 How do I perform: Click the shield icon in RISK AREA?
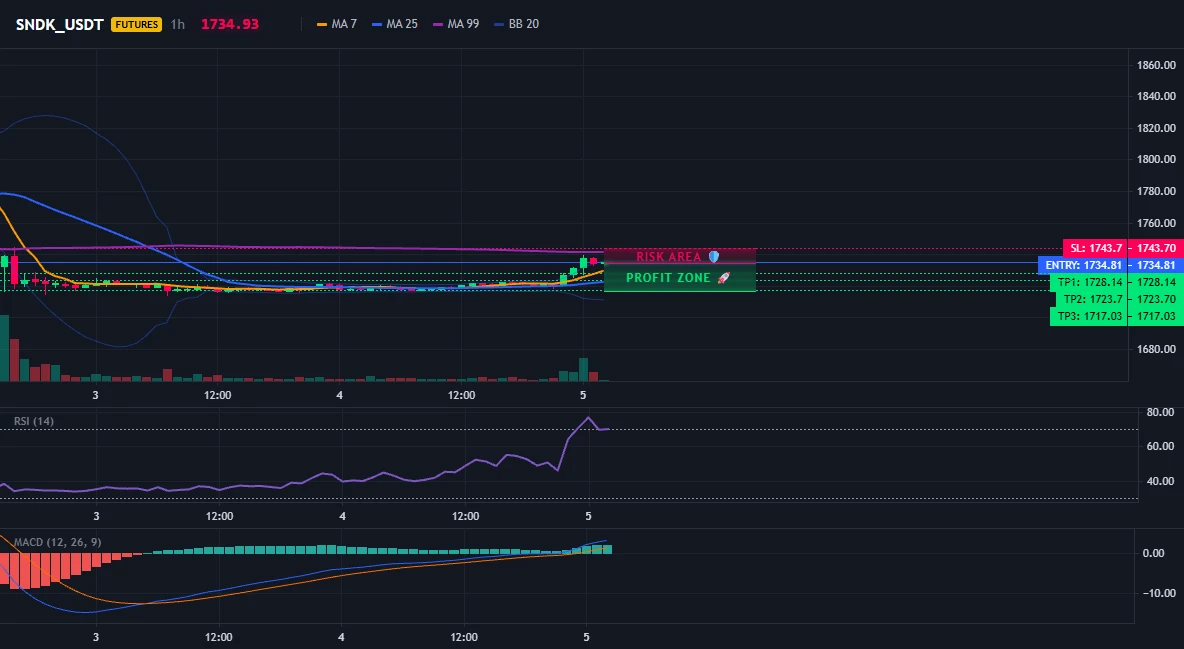(714, 257)
